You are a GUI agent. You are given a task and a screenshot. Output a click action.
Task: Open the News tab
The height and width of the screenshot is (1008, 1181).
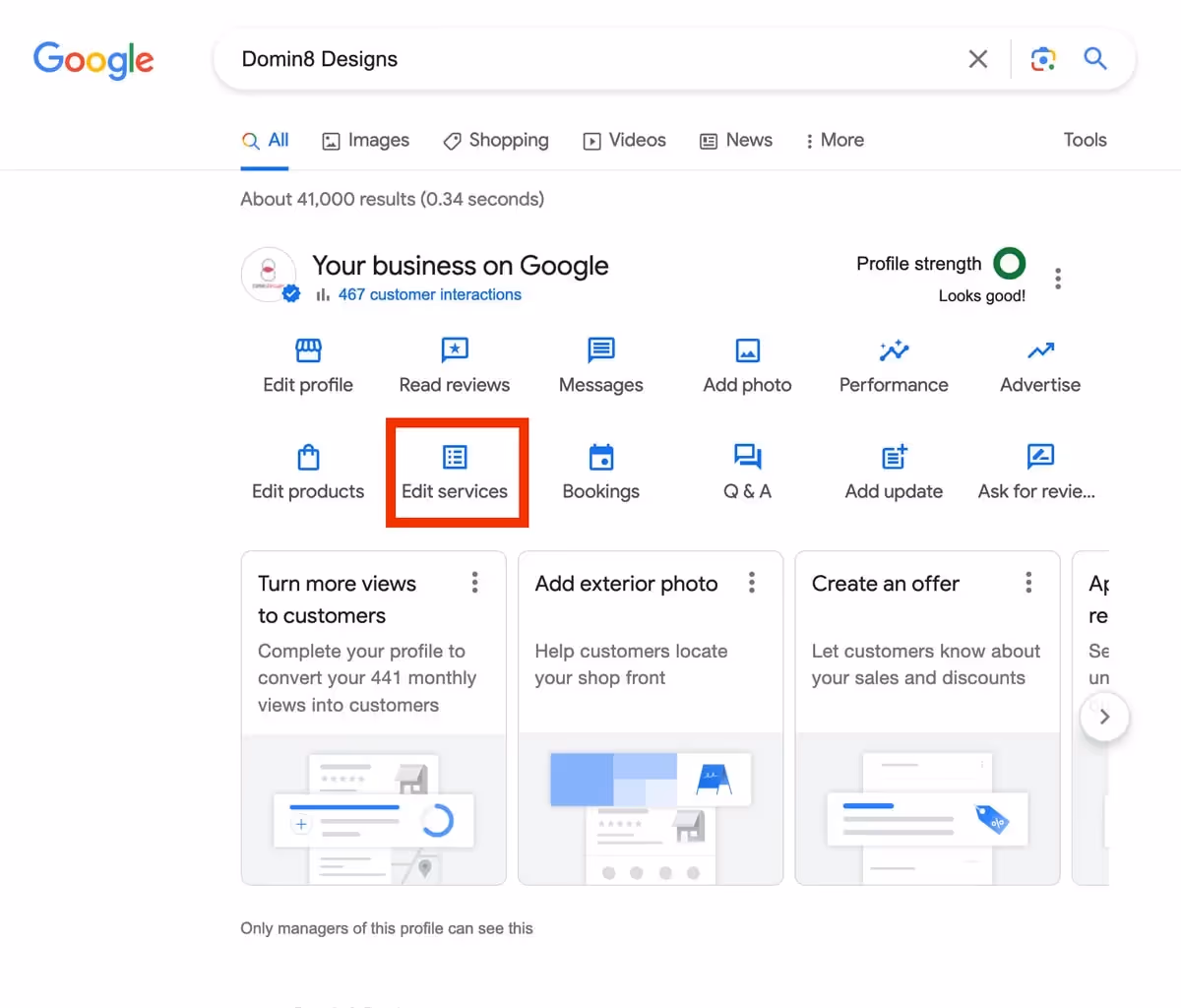click(x=736, y=141)
